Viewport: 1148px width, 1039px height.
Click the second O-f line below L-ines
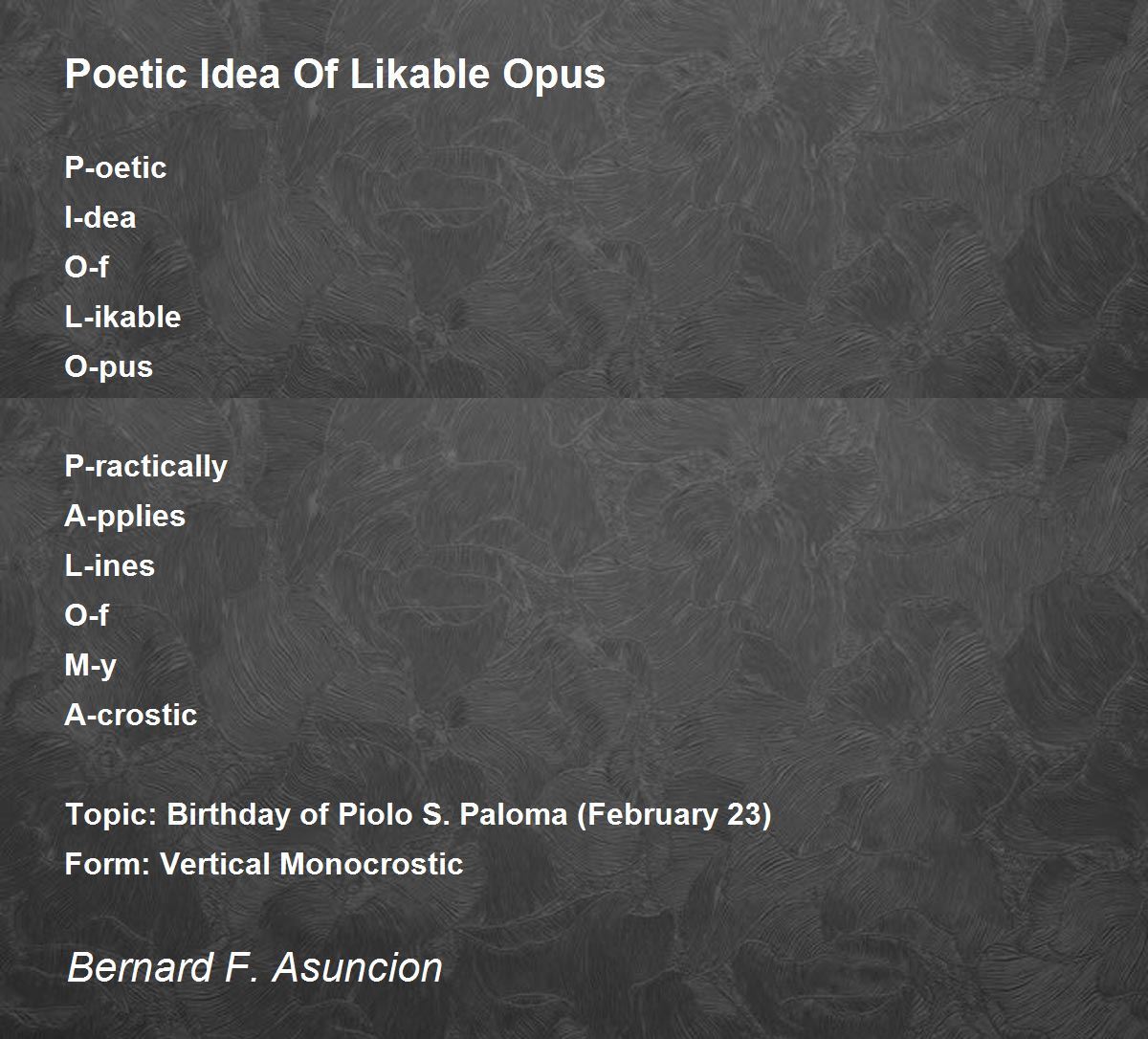click(x=87, y=615)
